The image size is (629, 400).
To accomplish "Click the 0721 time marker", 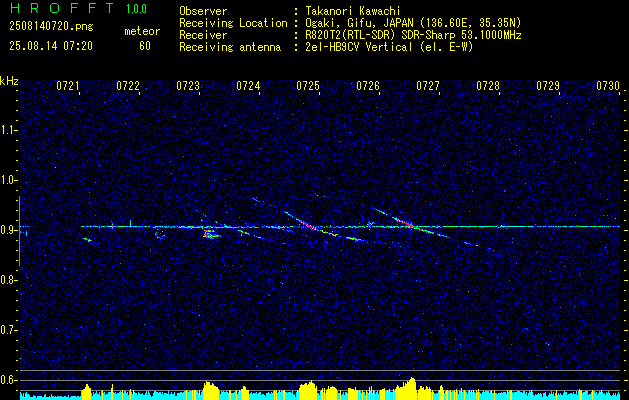I will pyautogui.click(x=67, y=86).
